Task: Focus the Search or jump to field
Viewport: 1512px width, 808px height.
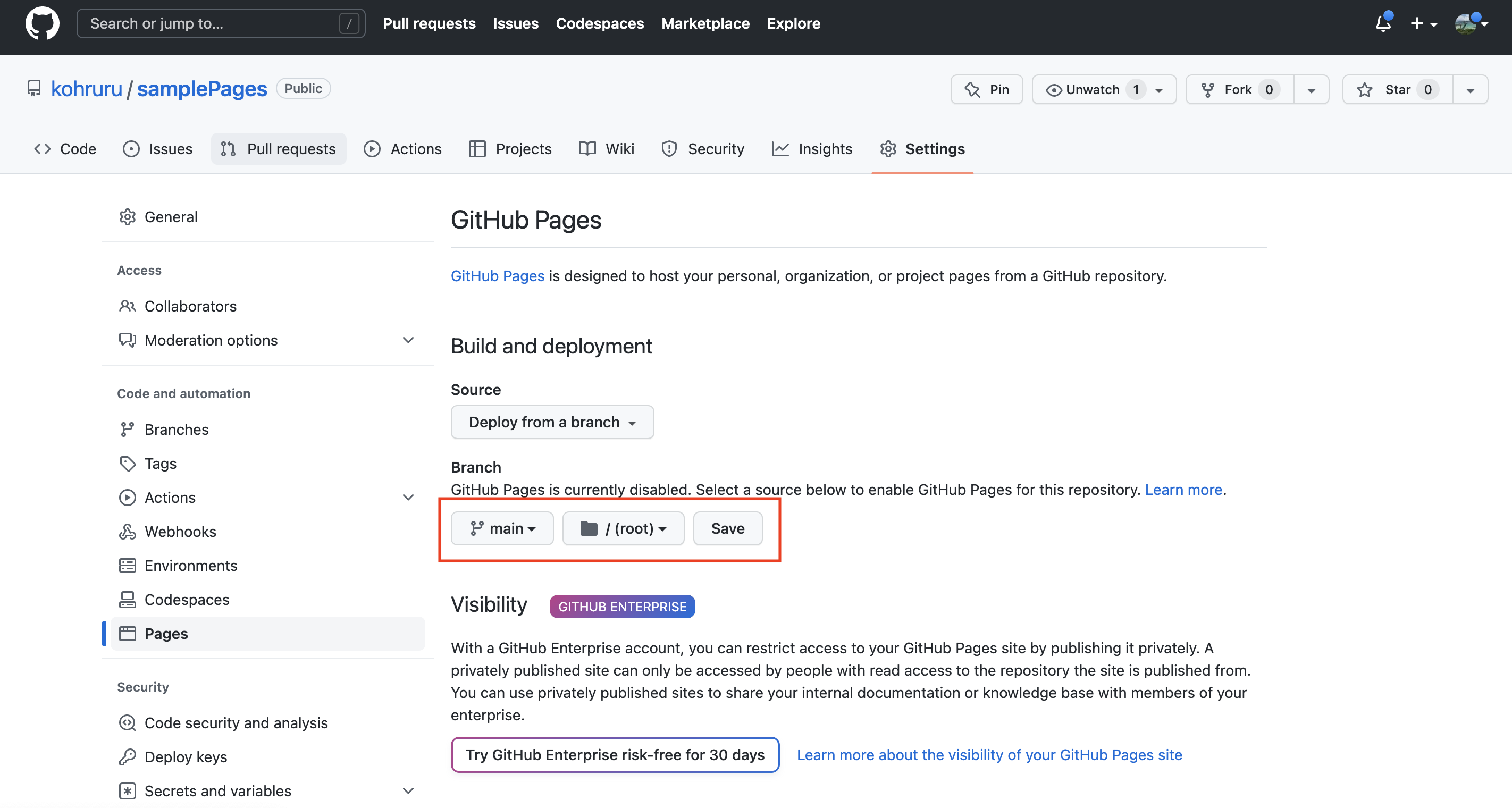Action: 211,23
